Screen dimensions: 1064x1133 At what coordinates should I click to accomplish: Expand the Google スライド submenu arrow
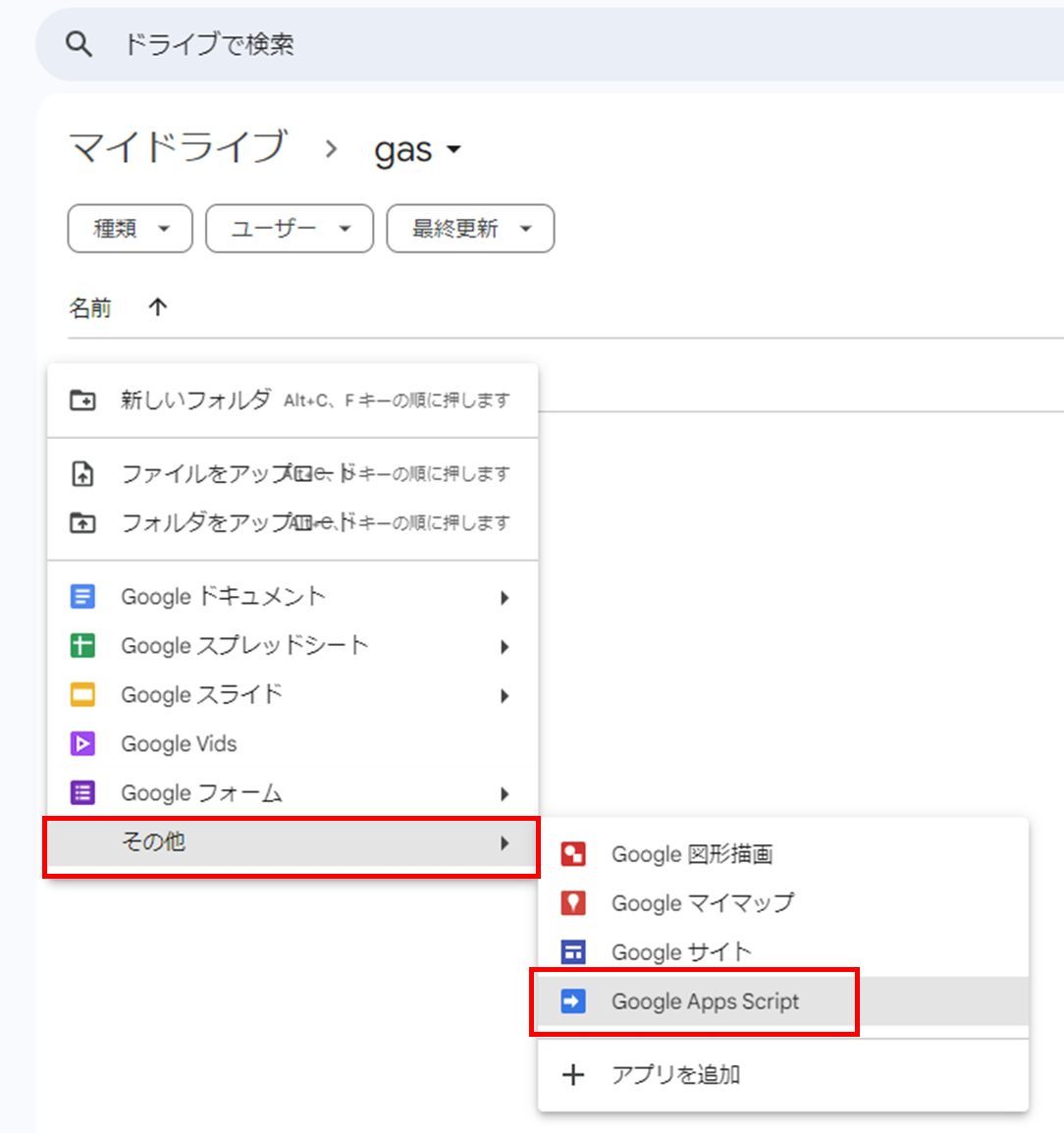click(505, 696)
